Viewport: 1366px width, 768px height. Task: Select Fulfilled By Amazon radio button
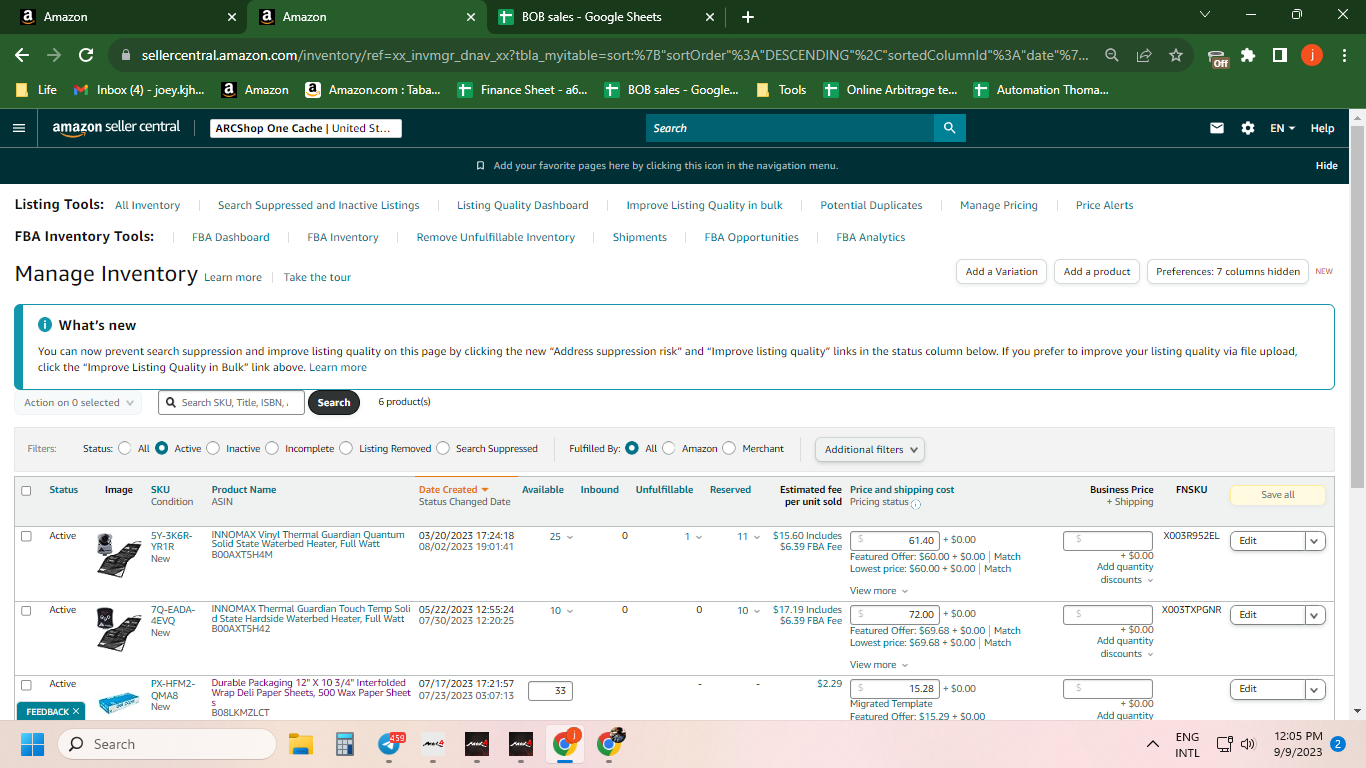(669, 449)
